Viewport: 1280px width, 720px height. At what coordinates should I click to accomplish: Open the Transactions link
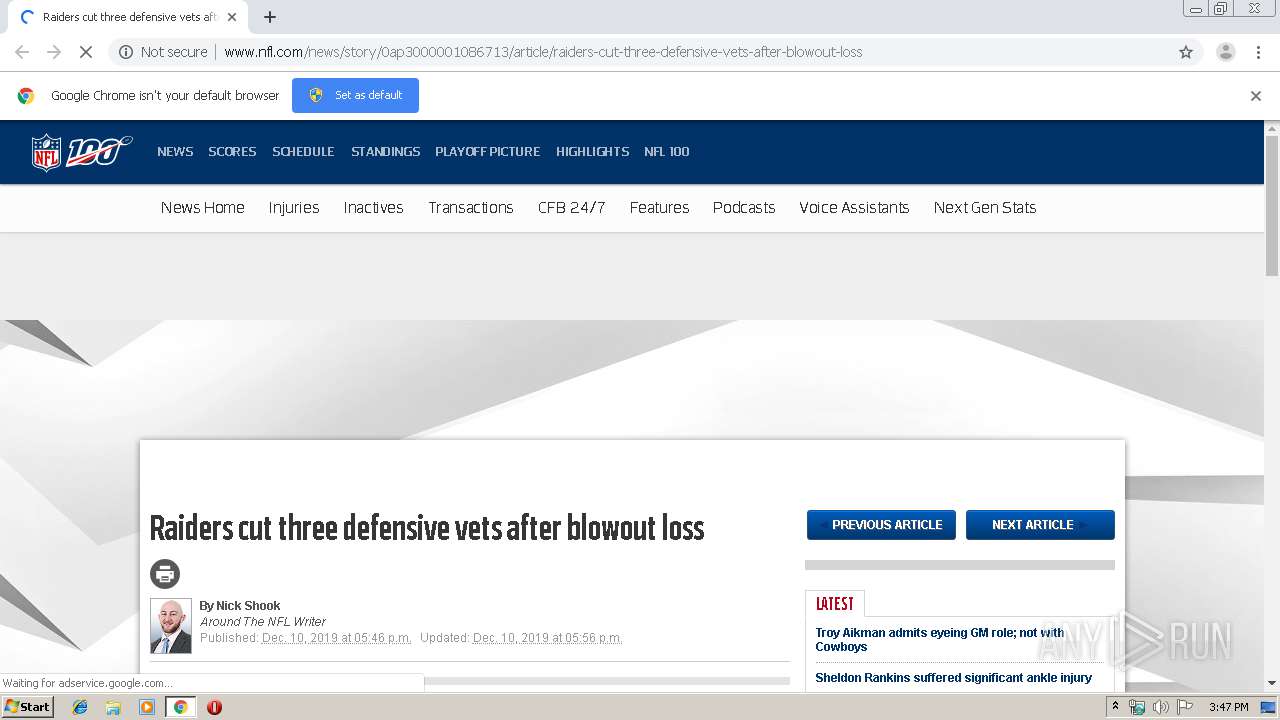471,208
